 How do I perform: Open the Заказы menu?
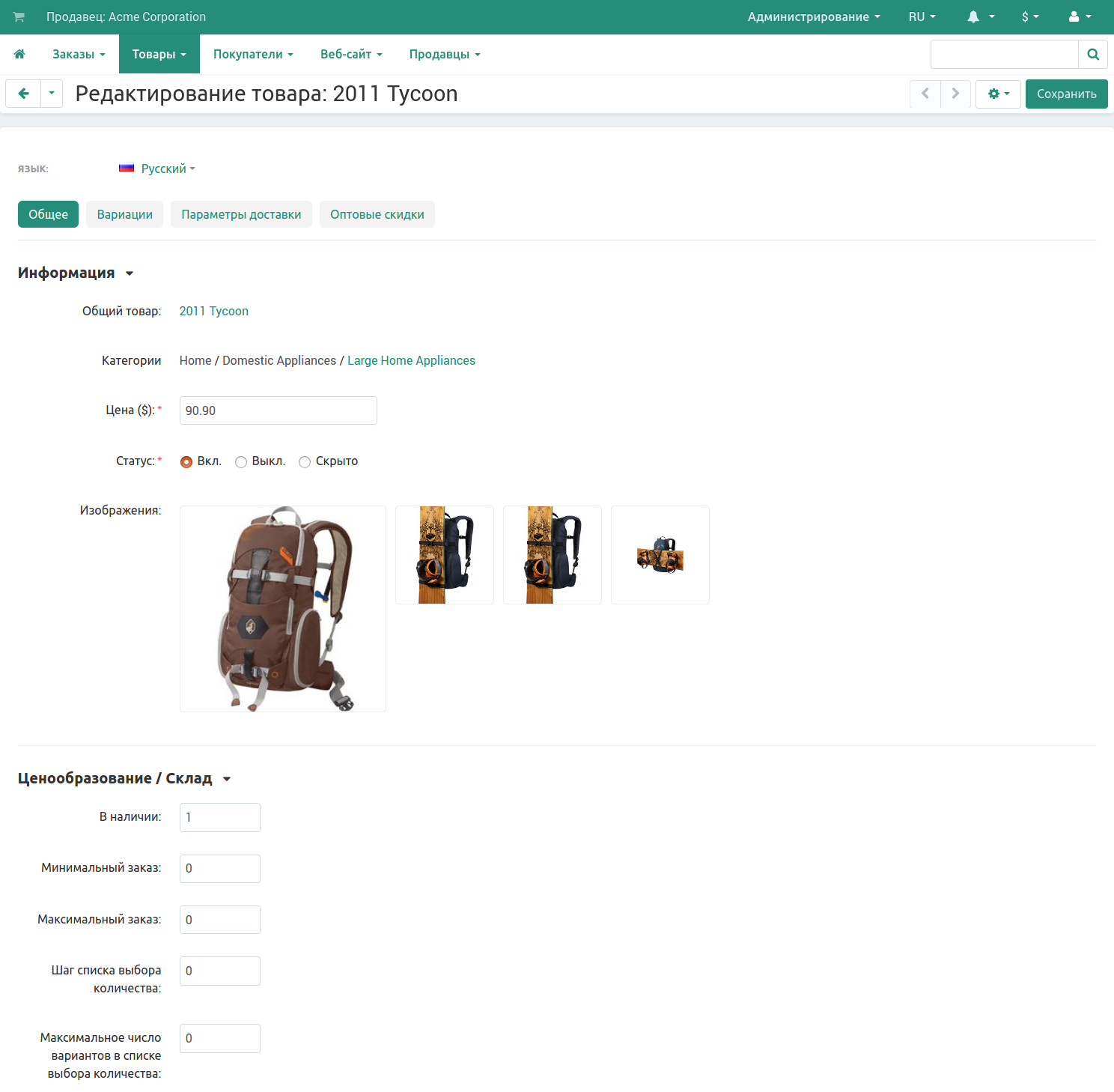(x=79, y=54)
